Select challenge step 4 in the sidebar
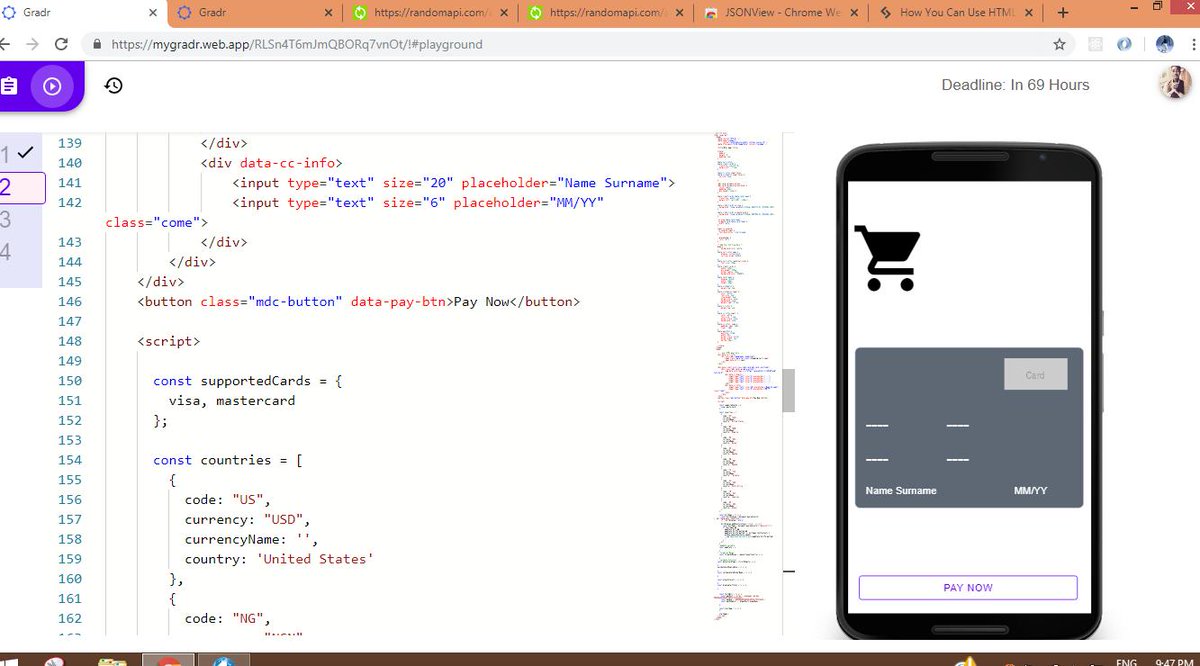This screenshot has height=666, width=1200. click(x=6, y=252)
